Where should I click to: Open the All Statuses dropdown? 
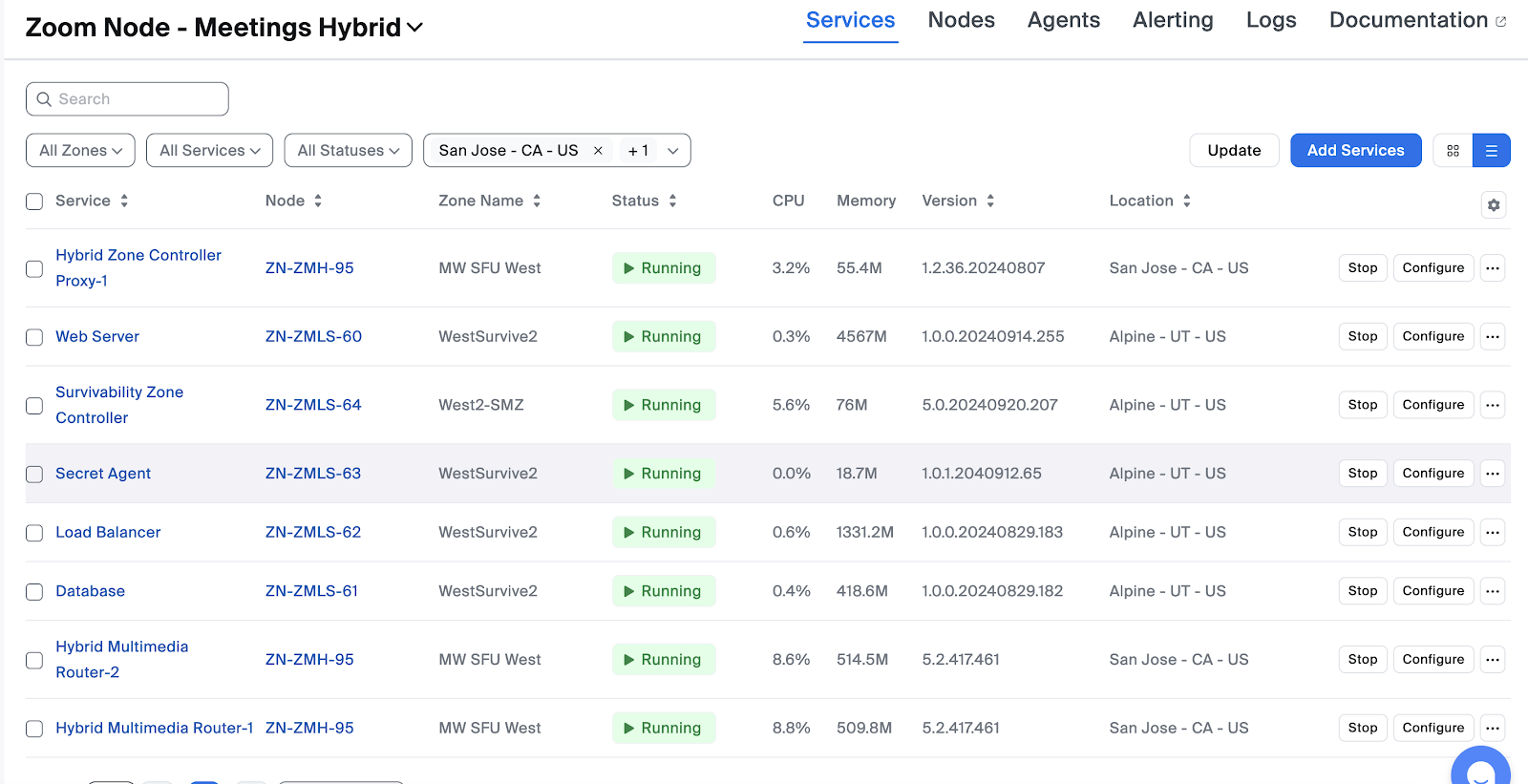348,151
